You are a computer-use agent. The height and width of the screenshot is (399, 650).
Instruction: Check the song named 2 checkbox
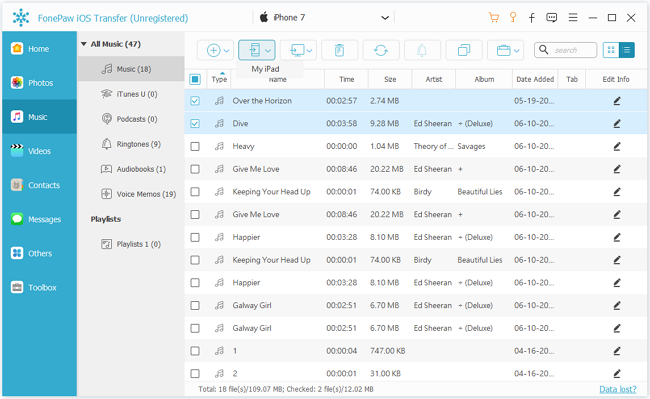[195, 374]
